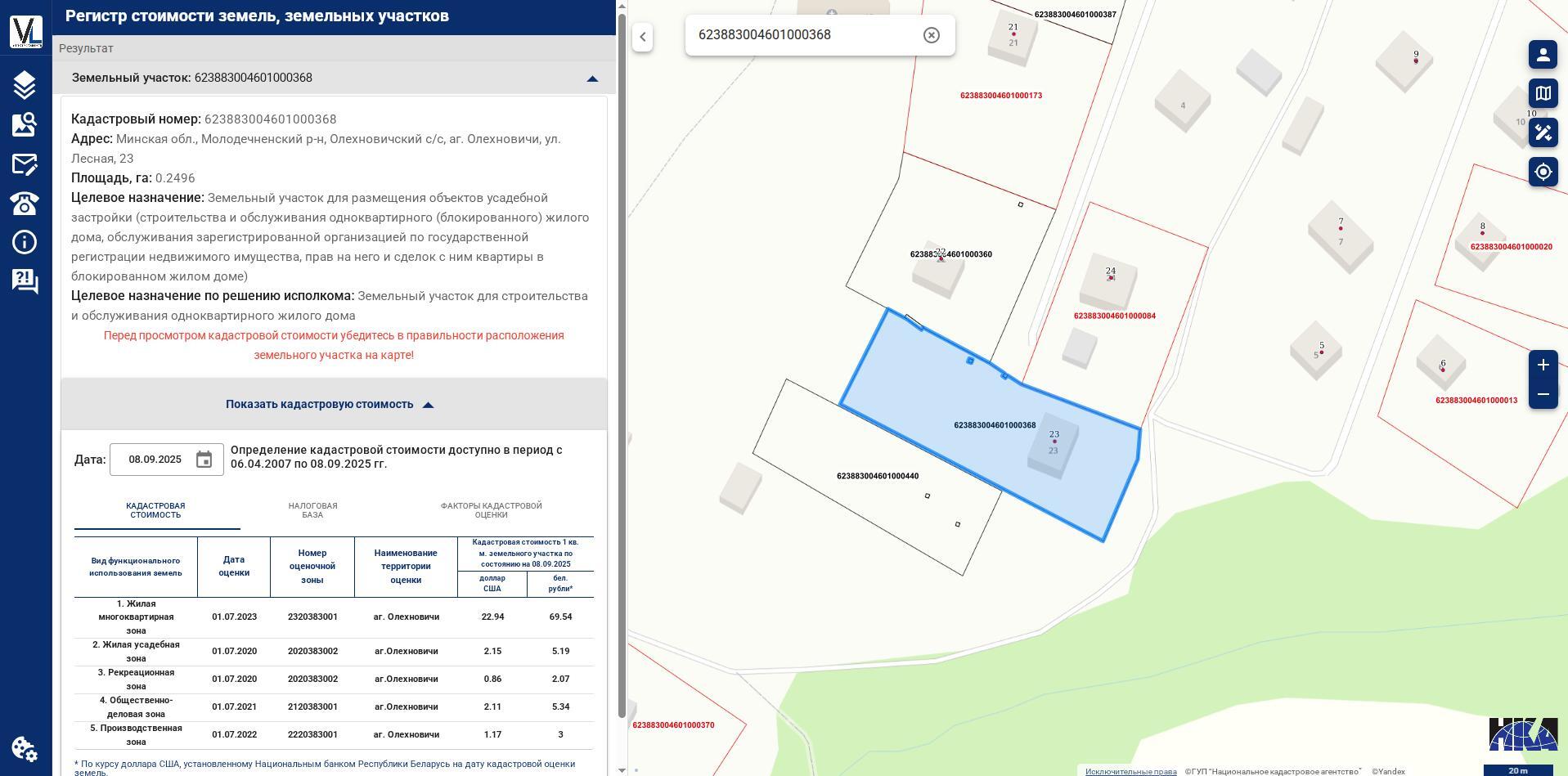Click the image search icon in sidebar

[25, 124]
